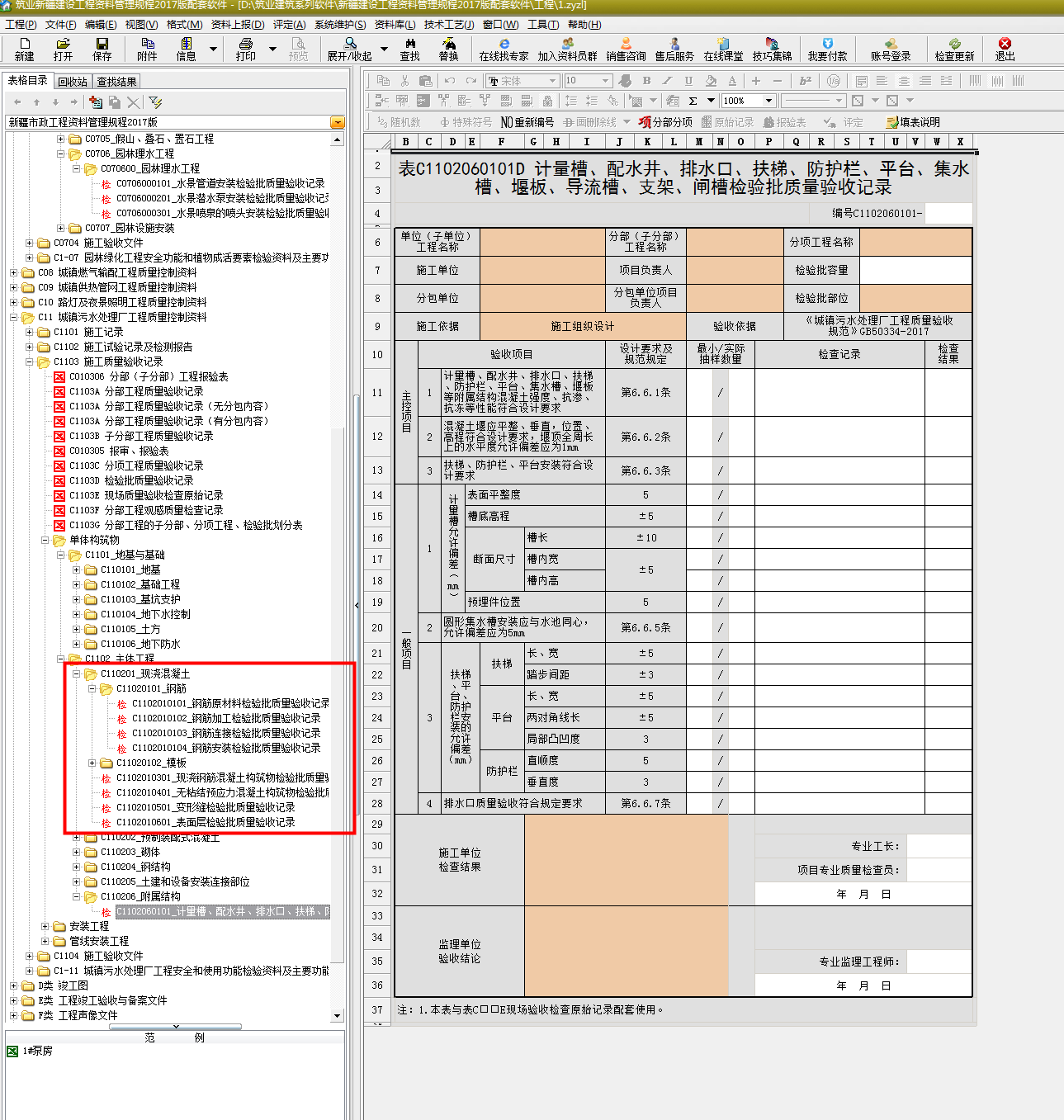
Task: Click the directory tree horizontal scrollbar
Action: click(x=175, y=1028)
